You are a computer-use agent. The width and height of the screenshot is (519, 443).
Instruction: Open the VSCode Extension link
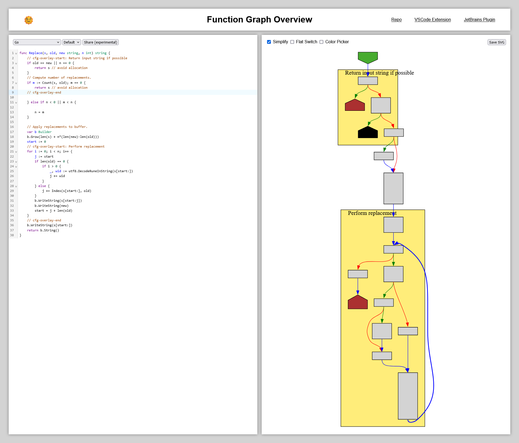[x=432, y=20]
